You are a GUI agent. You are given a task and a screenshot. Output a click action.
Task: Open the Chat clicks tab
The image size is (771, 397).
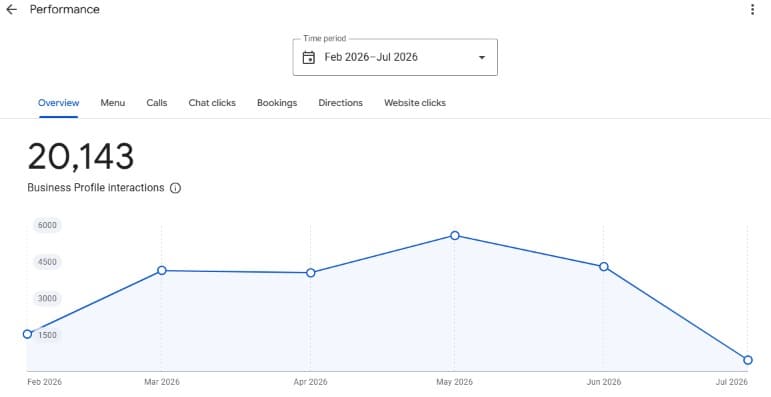212,103
